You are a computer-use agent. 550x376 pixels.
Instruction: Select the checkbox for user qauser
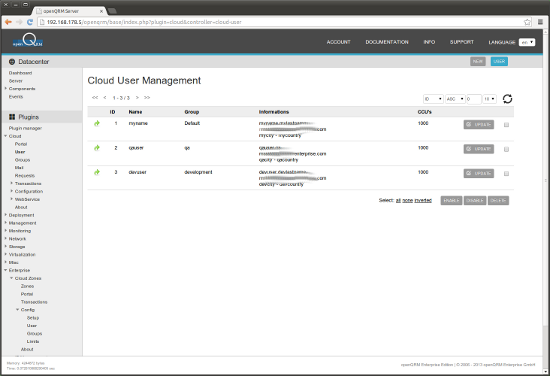tap(506, 149)
